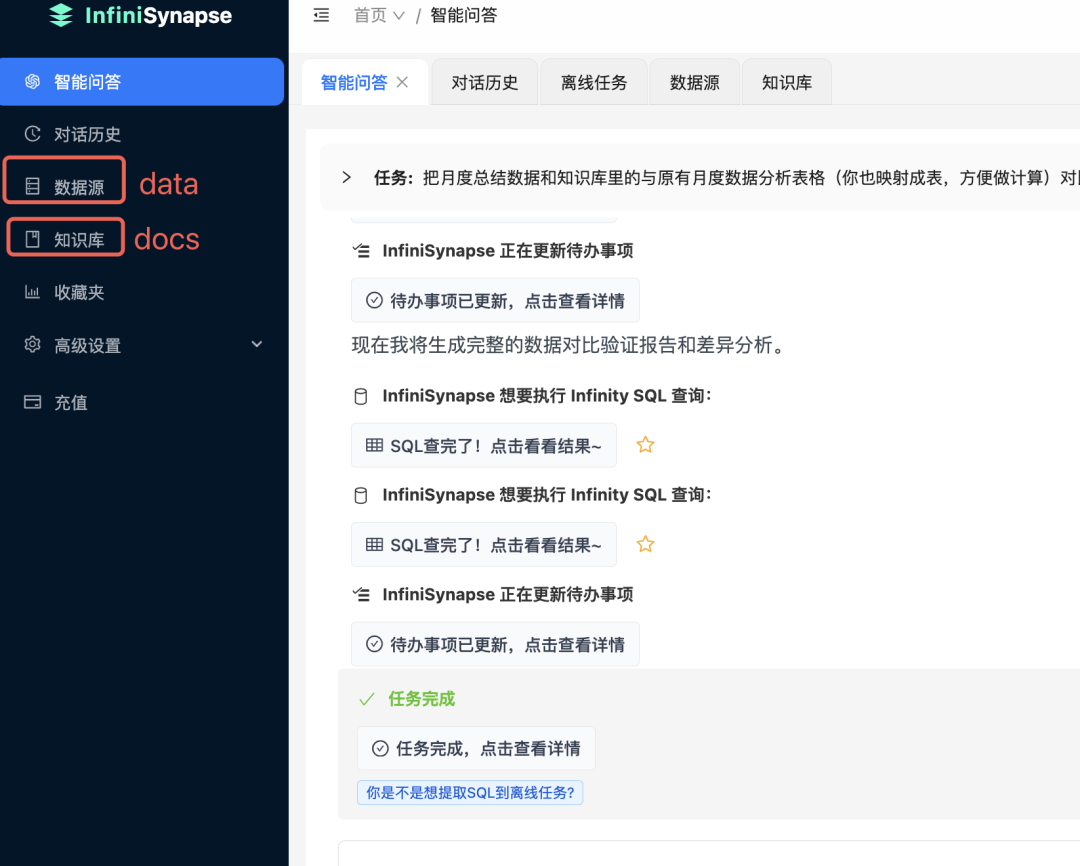Switch to the 数据源 tab

click(694, 83)
